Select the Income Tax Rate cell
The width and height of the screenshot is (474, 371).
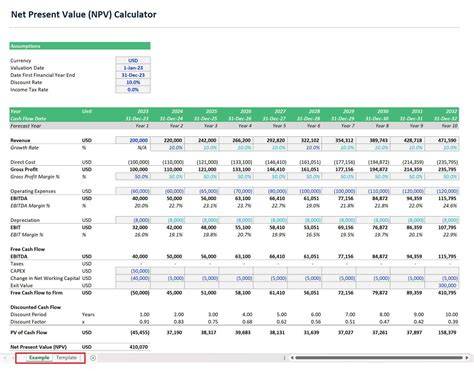[133, 90]
